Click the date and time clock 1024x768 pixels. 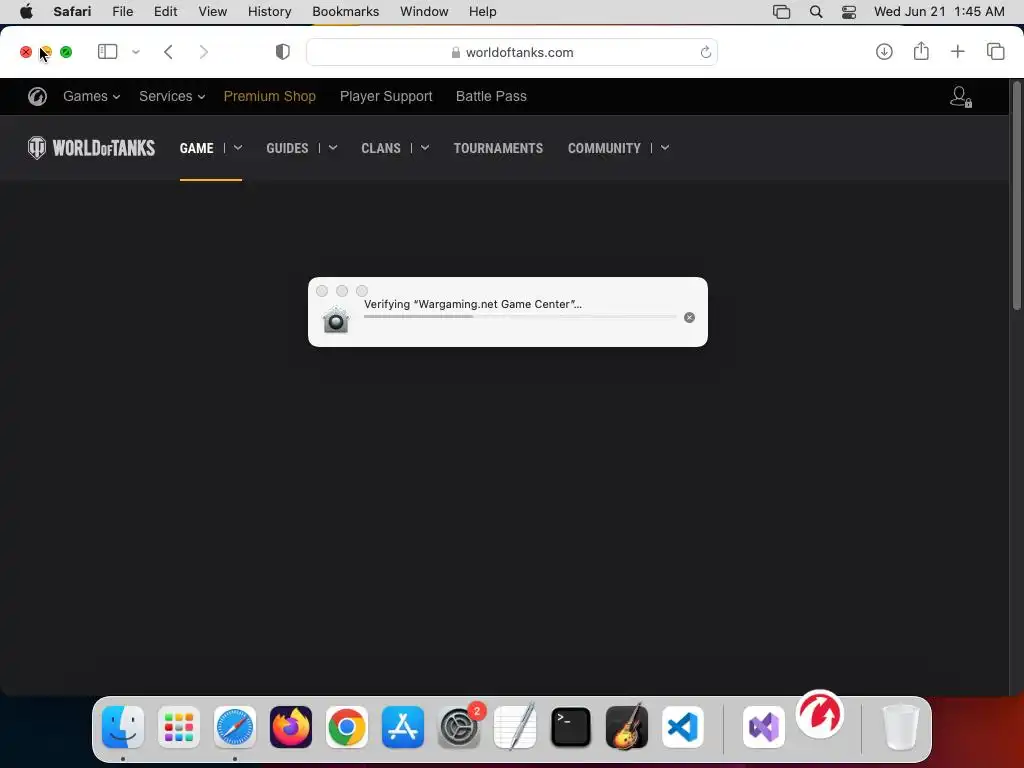[x=939, y=11]
